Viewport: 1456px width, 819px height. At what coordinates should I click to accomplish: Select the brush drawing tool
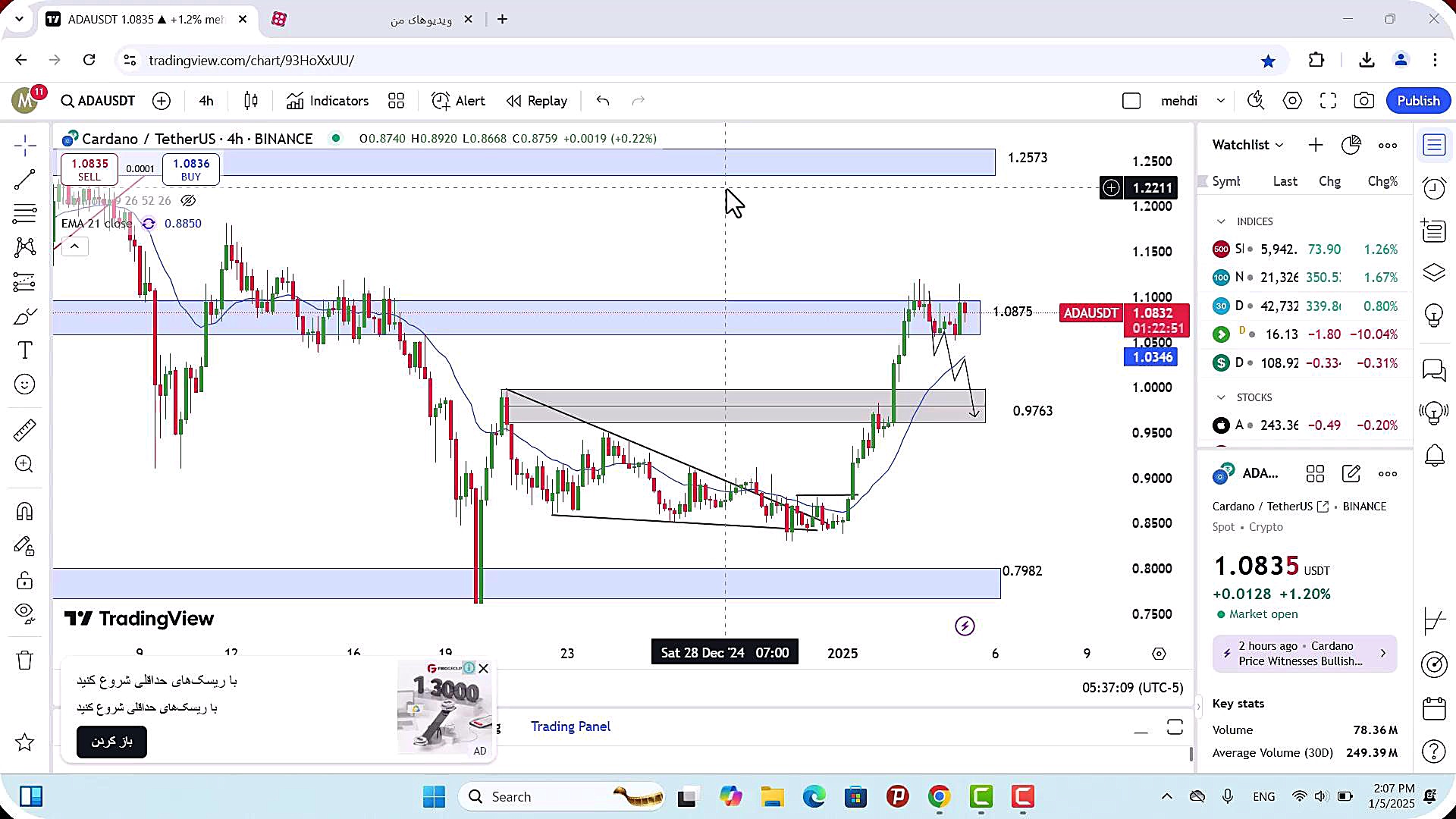[x=25, y=316]
